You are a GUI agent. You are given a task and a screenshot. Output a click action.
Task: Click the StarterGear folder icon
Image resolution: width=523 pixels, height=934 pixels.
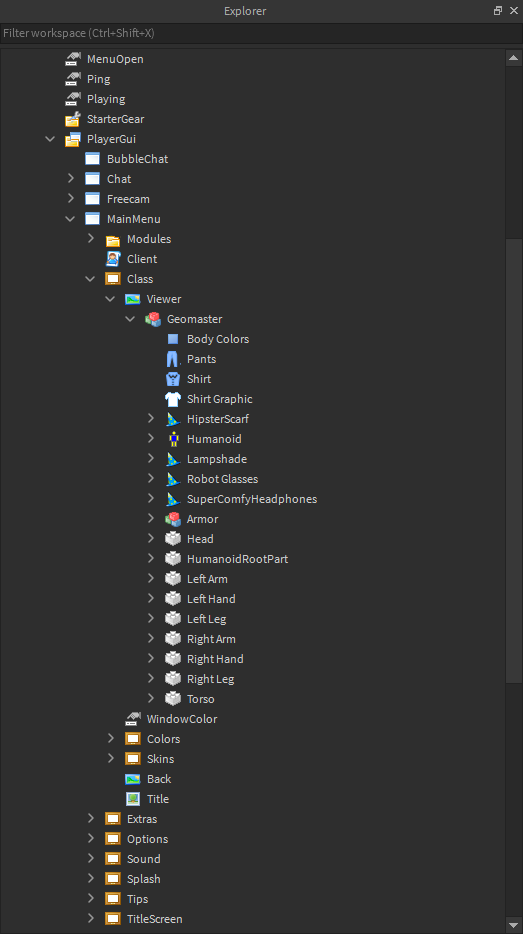73,119
